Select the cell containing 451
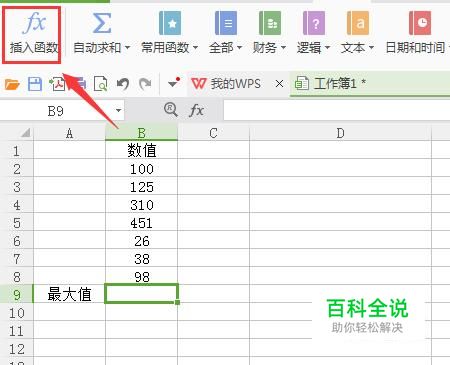450x365 pixels. pos(141,223)
